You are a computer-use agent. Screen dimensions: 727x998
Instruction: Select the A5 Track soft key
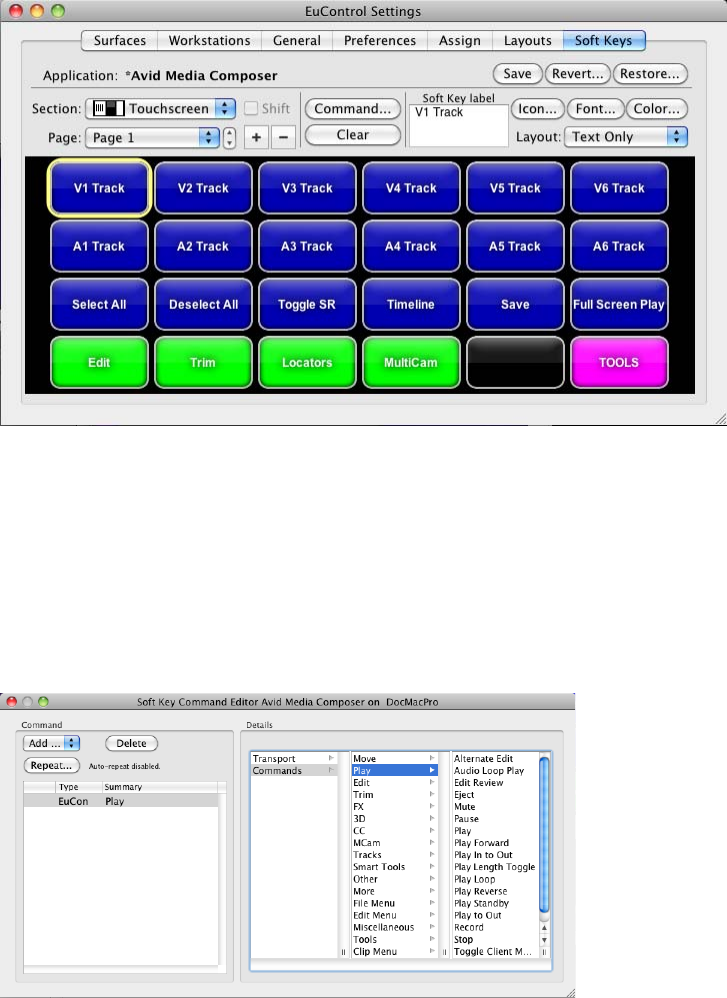515,246
